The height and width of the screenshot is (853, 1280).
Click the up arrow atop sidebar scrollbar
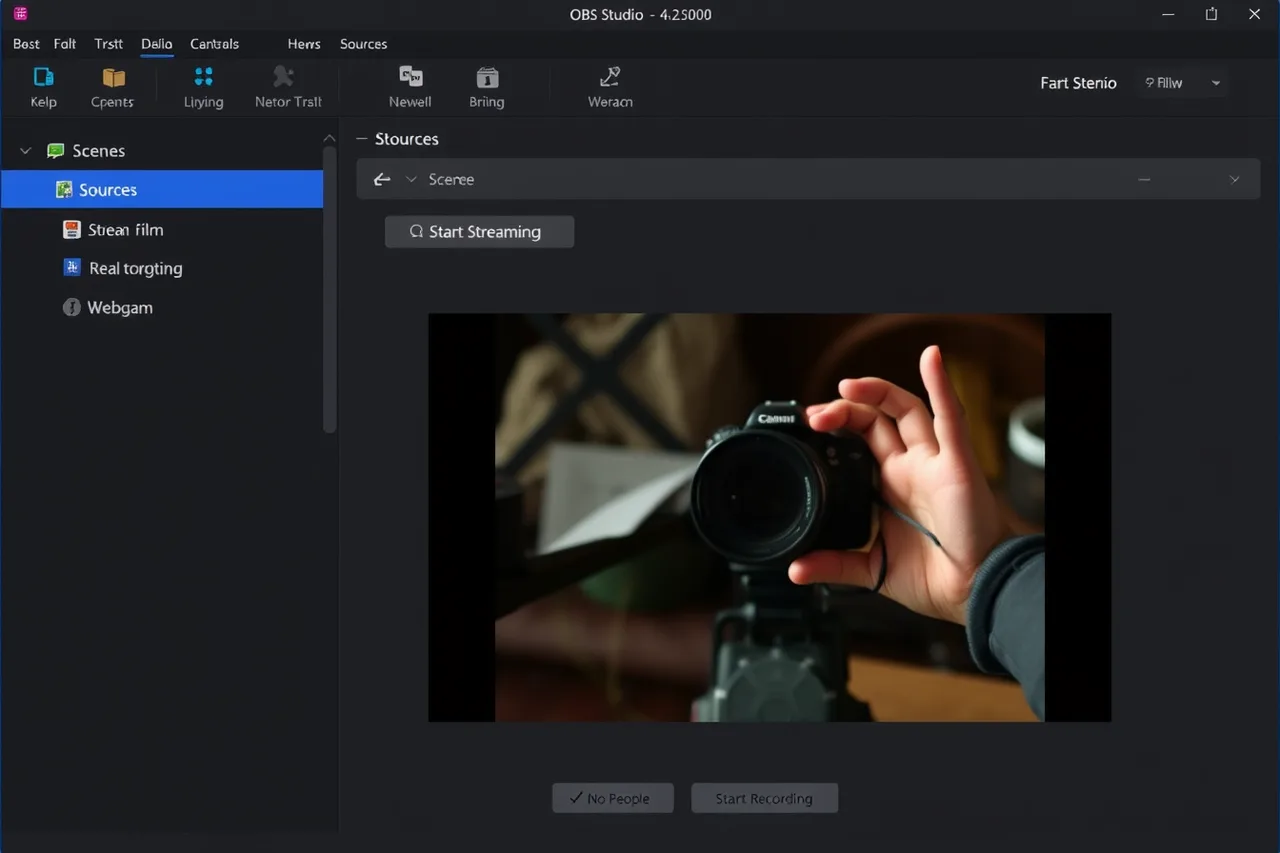(329, 138)
